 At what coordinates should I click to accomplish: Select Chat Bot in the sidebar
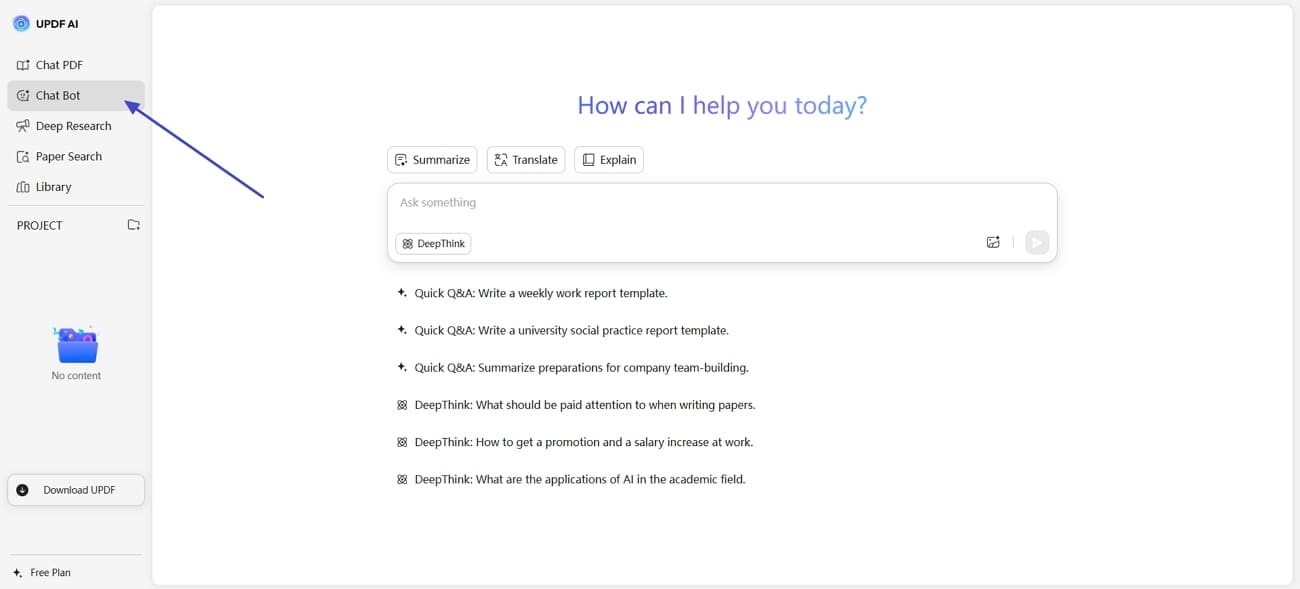(58, 96)
